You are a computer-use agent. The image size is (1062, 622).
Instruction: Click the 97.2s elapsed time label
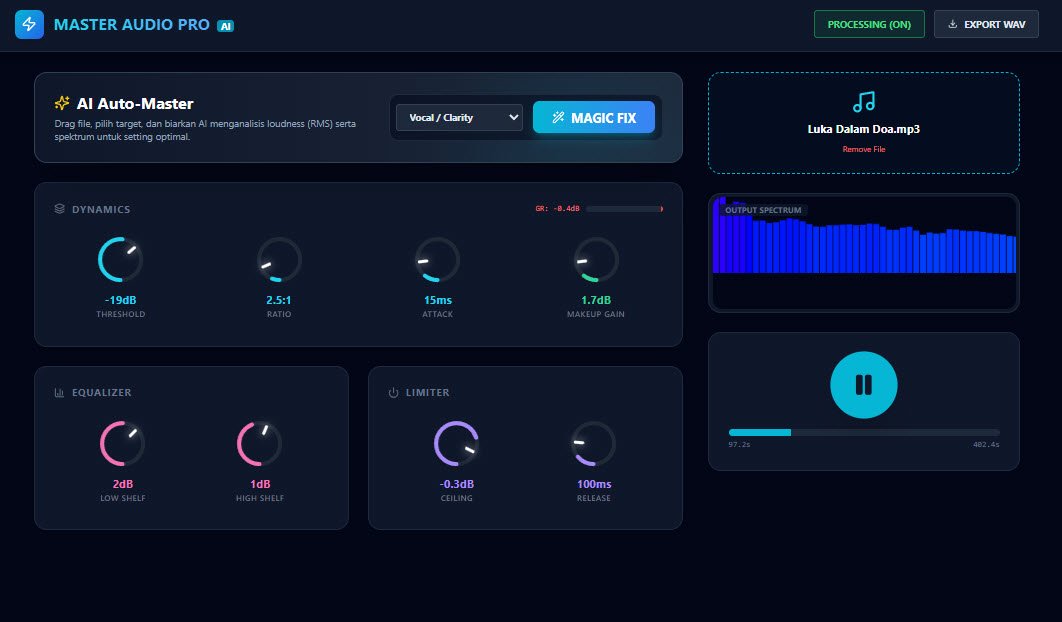[x=739, y=444]
